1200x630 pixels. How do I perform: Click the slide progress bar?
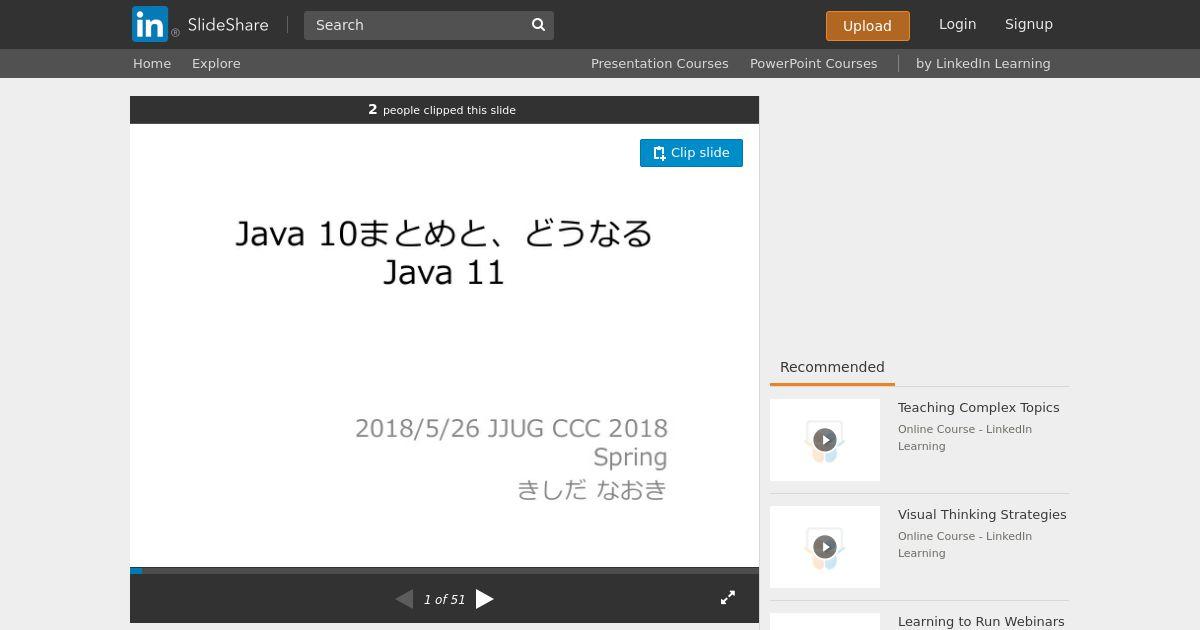pos(444,571)
